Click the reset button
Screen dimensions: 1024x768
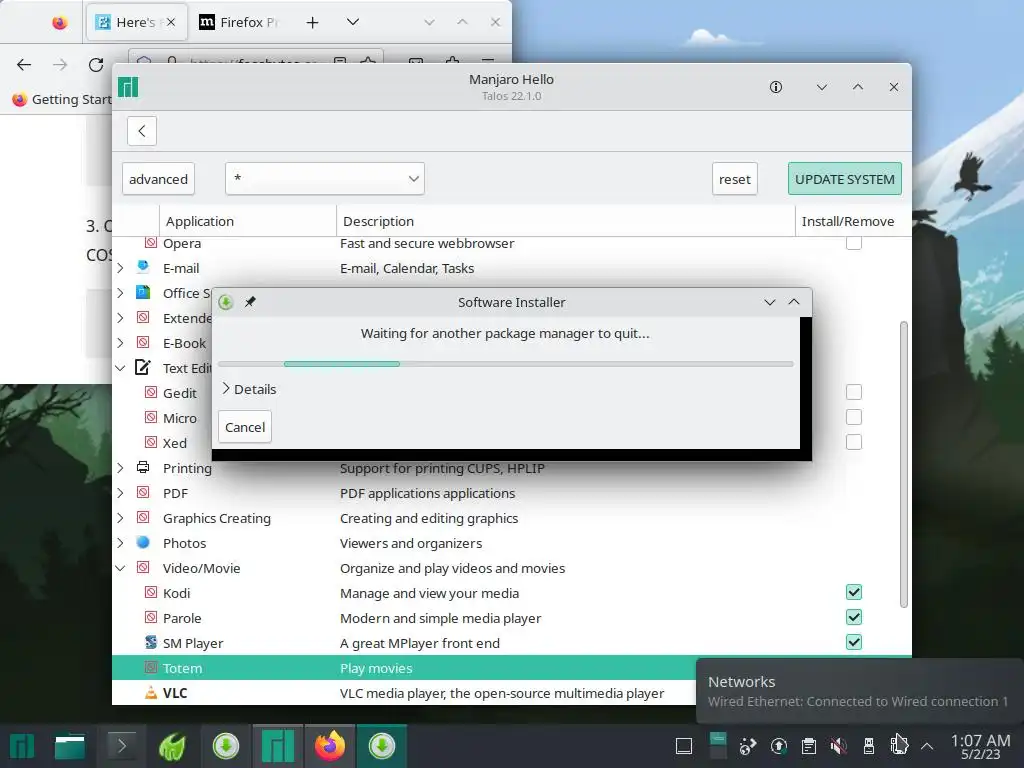735,178
